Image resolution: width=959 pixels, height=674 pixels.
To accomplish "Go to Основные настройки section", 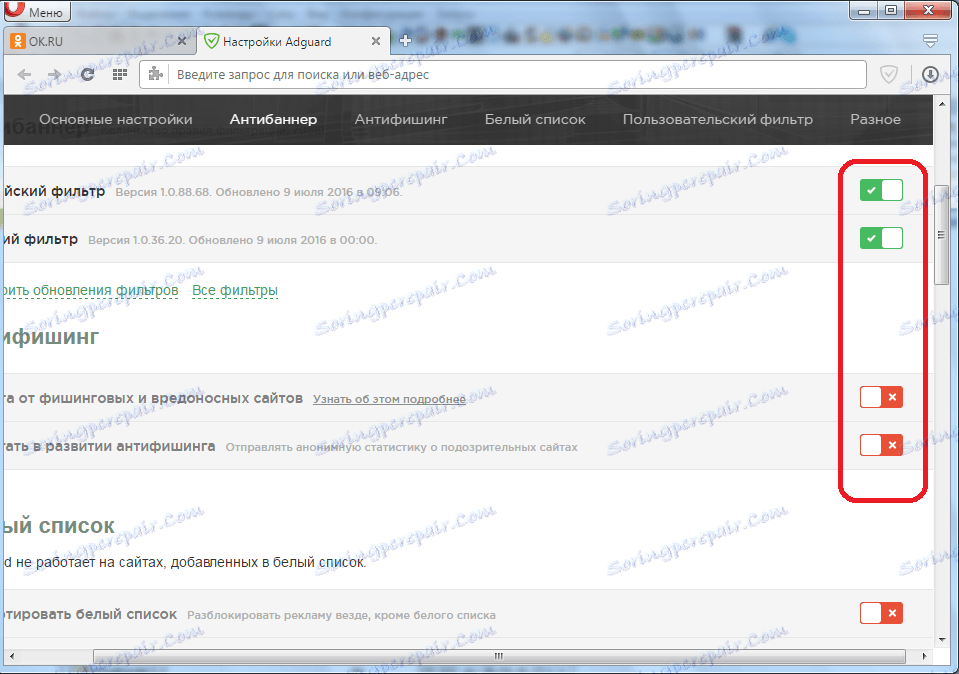I will [x=116, y=119].
